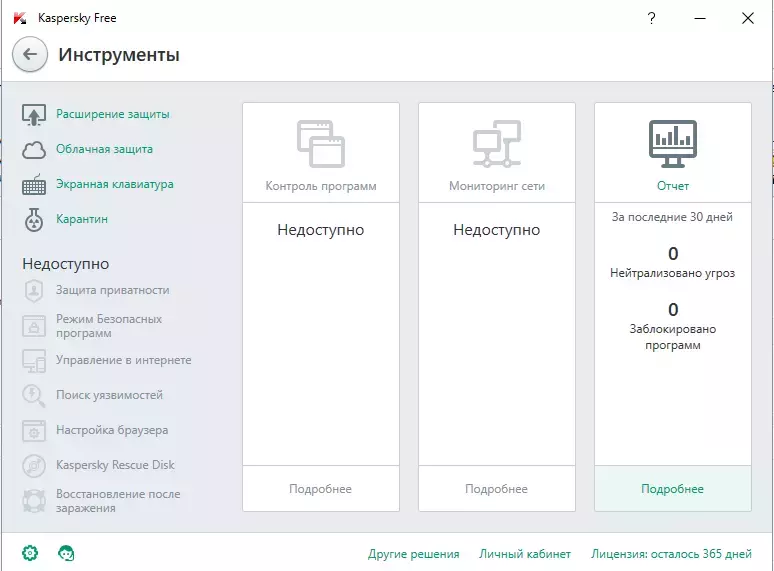Click Восстановление после заражения label

(118, 501)
